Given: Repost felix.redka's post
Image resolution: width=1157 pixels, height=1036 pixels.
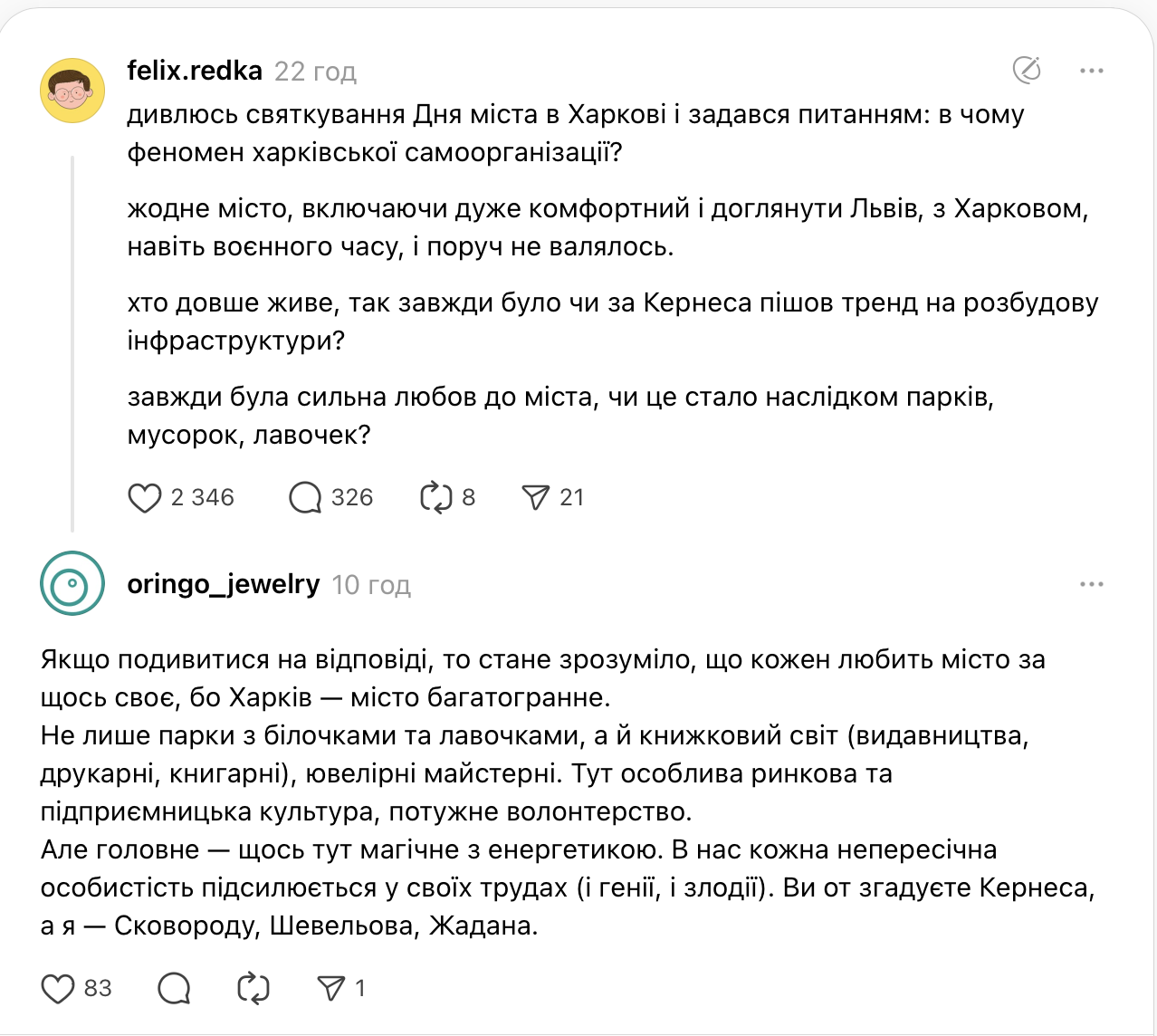Looking at the screenshot, I should tap(436, 497).
